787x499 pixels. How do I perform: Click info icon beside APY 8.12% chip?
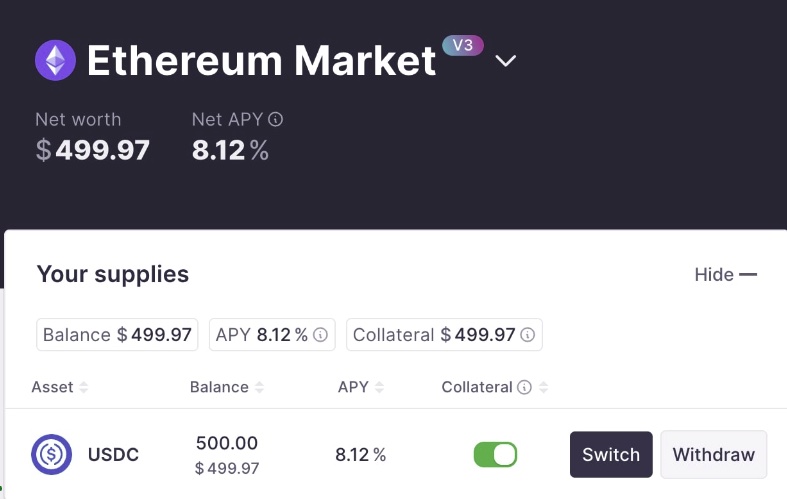click(x=320, y=335)
